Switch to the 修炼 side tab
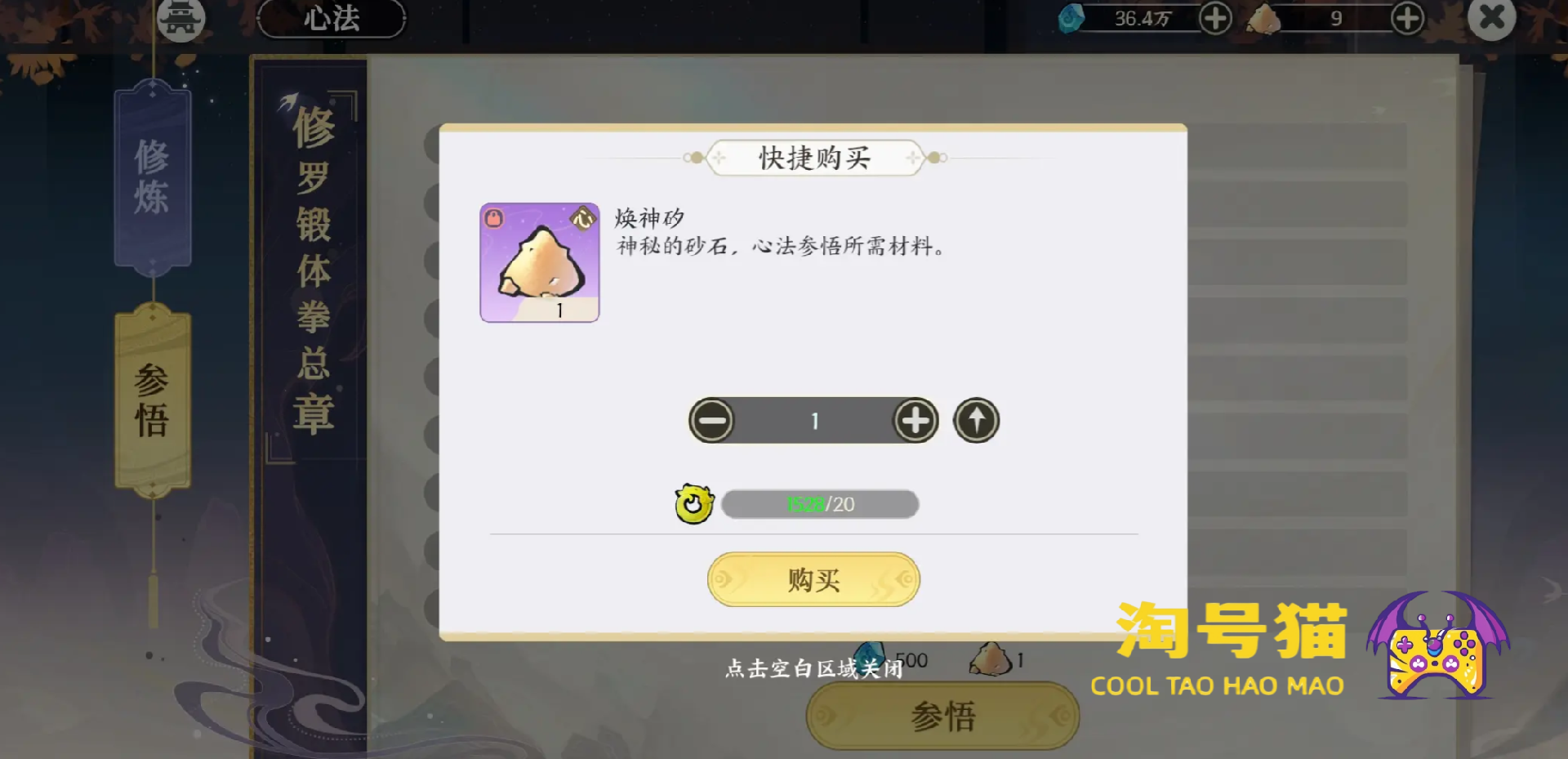This screenshot has height=759, width=1568. 152,177
